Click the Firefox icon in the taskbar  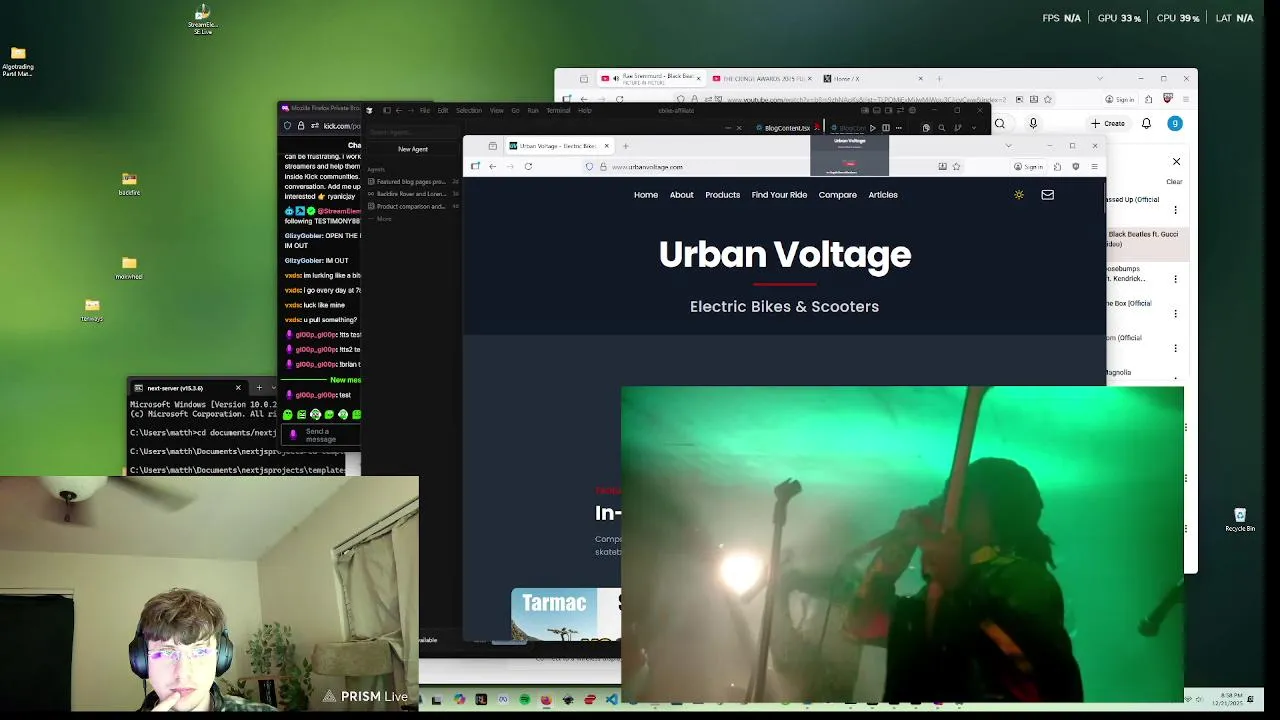546,700
